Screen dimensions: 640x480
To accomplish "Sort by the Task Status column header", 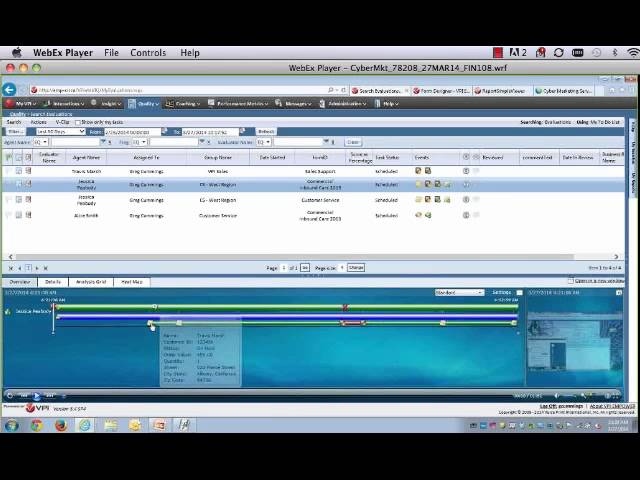I will (x=387, y=157).
